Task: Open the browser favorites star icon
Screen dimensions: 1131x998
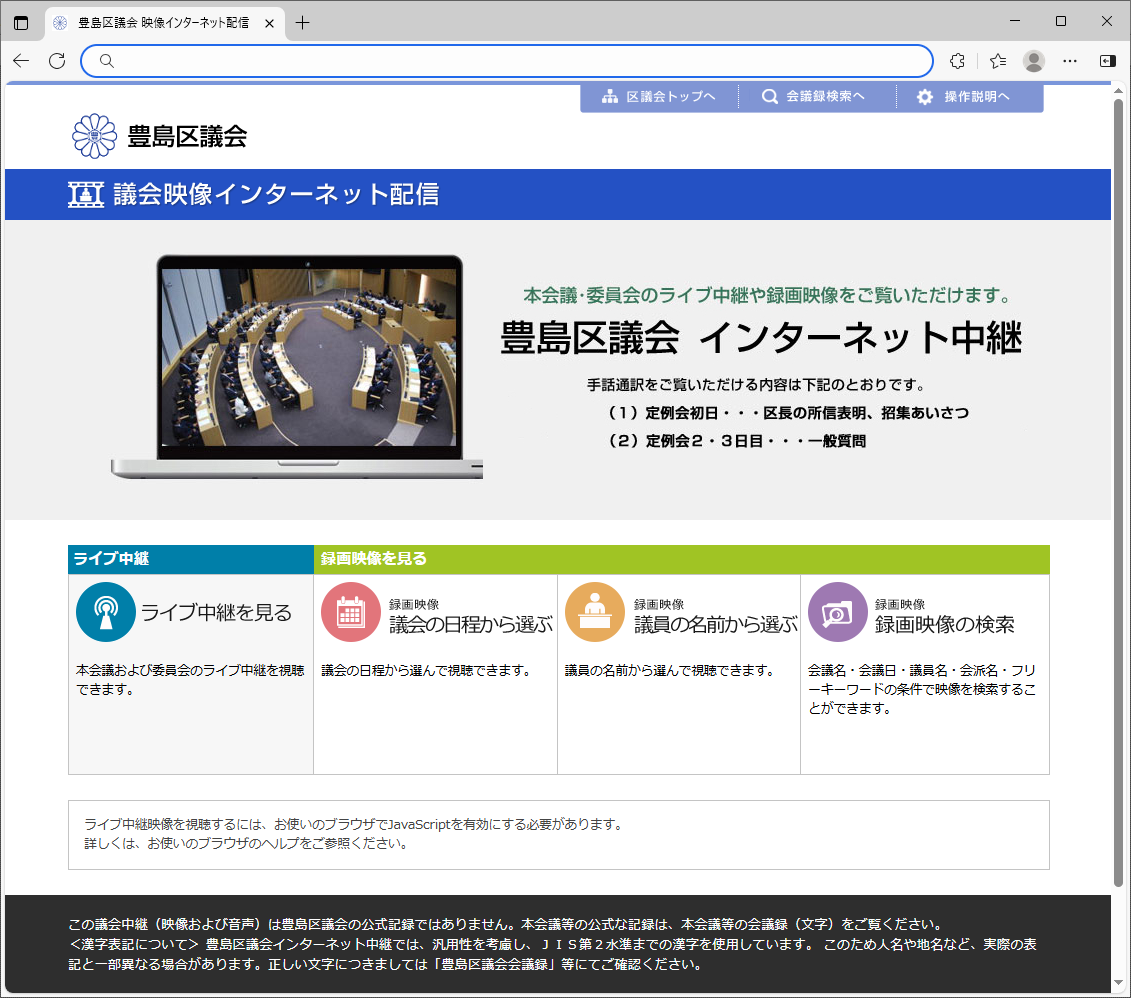Action: (x=997, y=61)
